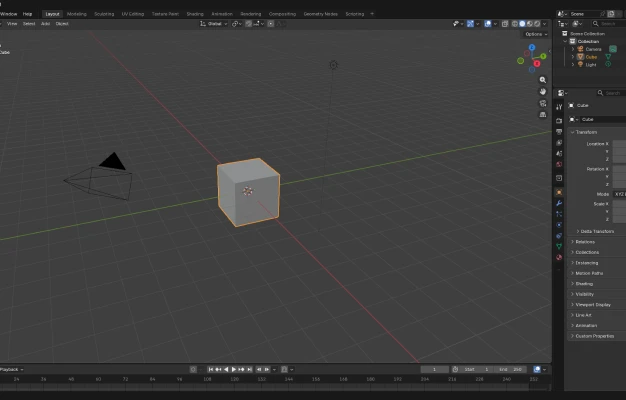Toggle X-ray mode in viewport header
The width and height of the screenshot is (626, 400).
(x=505, y=24)
